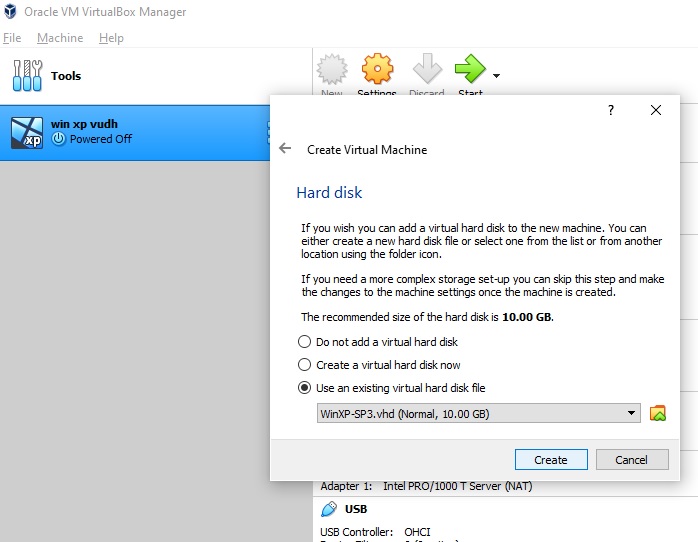Close the Create Virtual Machine dialog
The width and height of the screenshot is (698, 542).
click(x=656, y=110)
